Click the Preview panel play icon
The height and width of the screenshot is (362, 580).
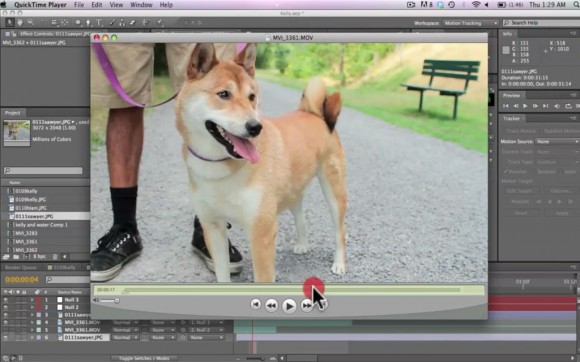525,106
